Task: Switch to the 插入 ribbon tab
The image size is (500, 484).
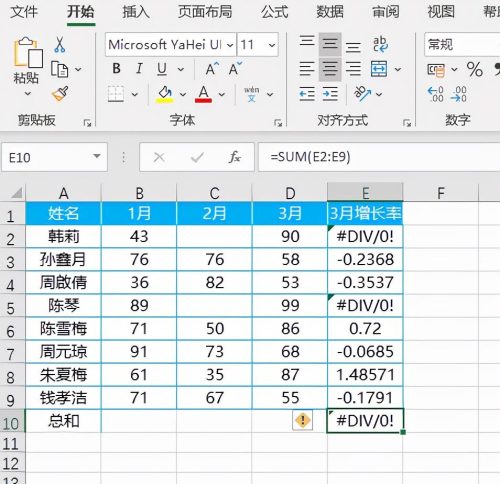Action: click(x=136, y=12)
